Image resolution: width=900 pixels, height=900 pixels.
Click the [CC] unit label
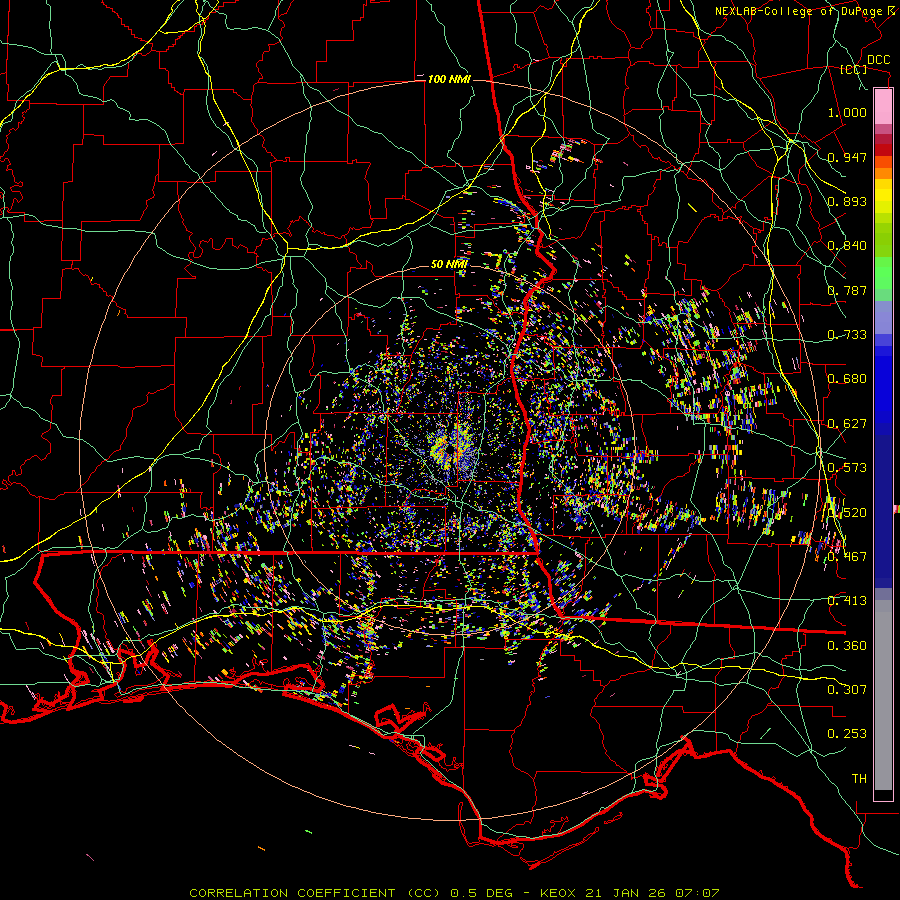tap(854, 69)
